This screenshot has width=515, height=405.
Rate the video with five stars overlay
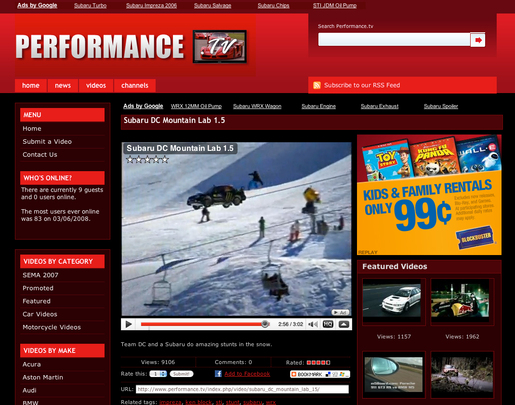tap(147, 160)
